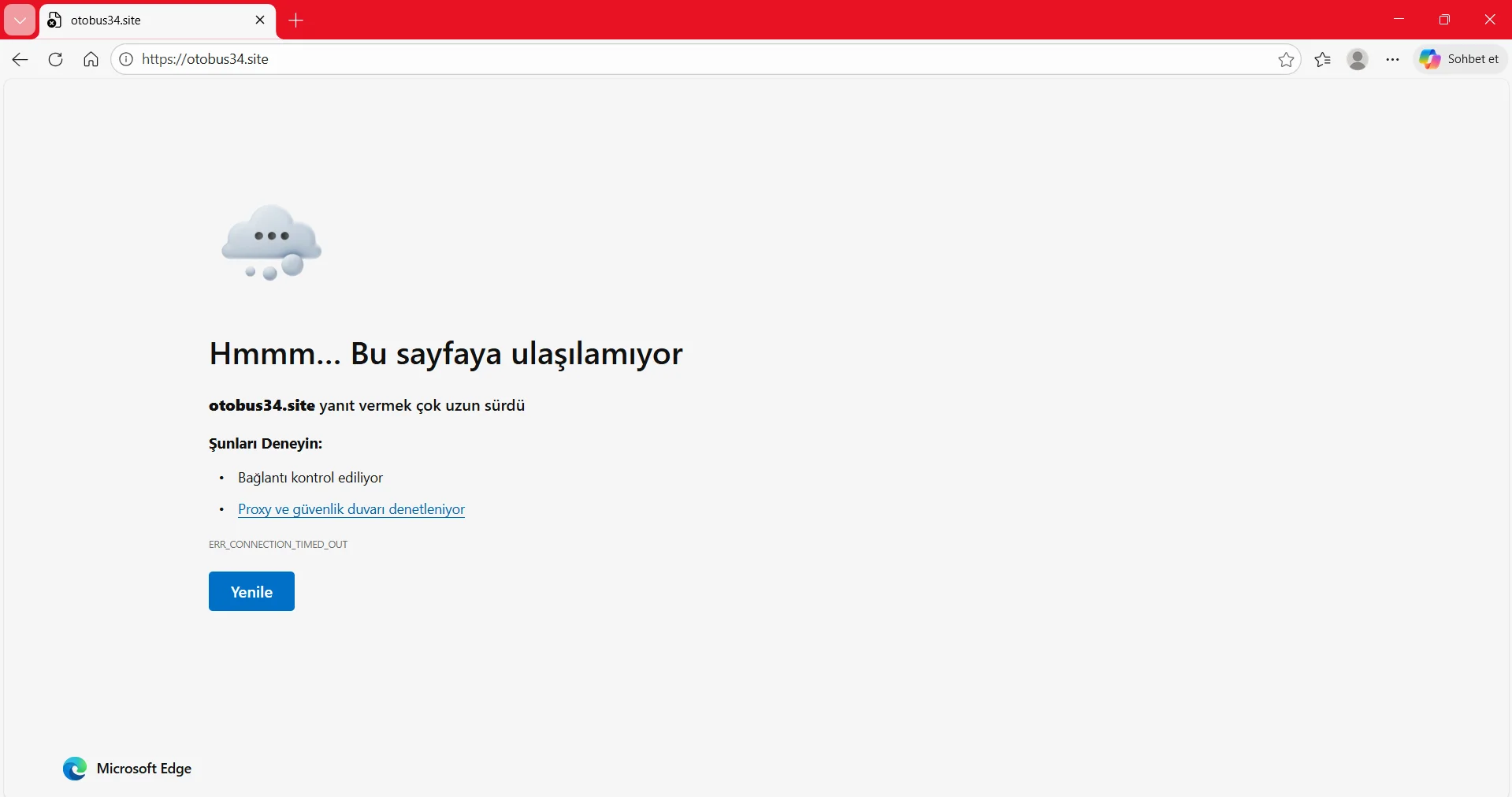The width and height of the screenshot is (1512, 797).
Task: Add page to favorites with the star icon
Action: point(1286,59)
